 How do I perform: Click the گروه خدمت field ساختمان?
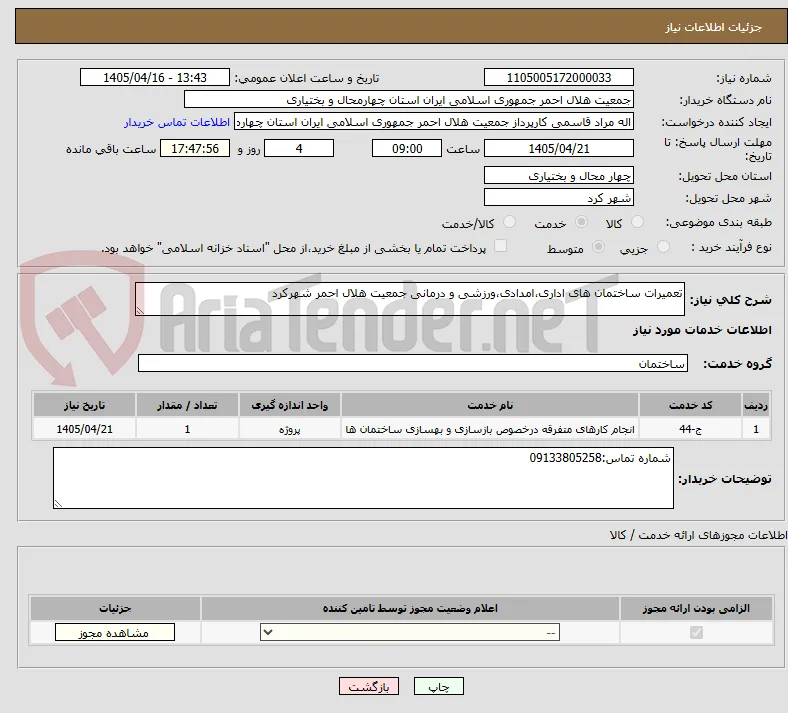click(413, 363)
